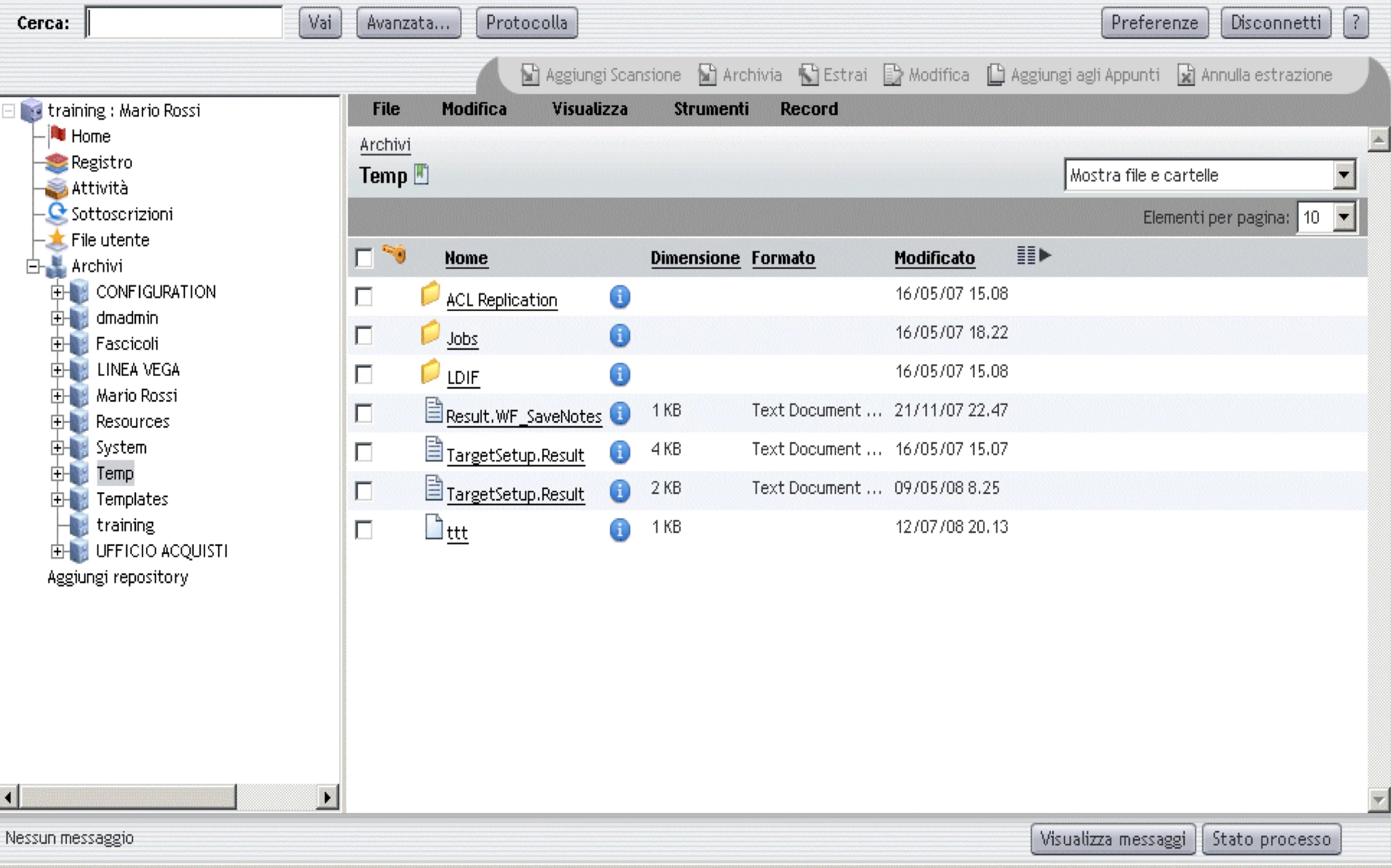Click the key lock column icon

tap(394, 254)
